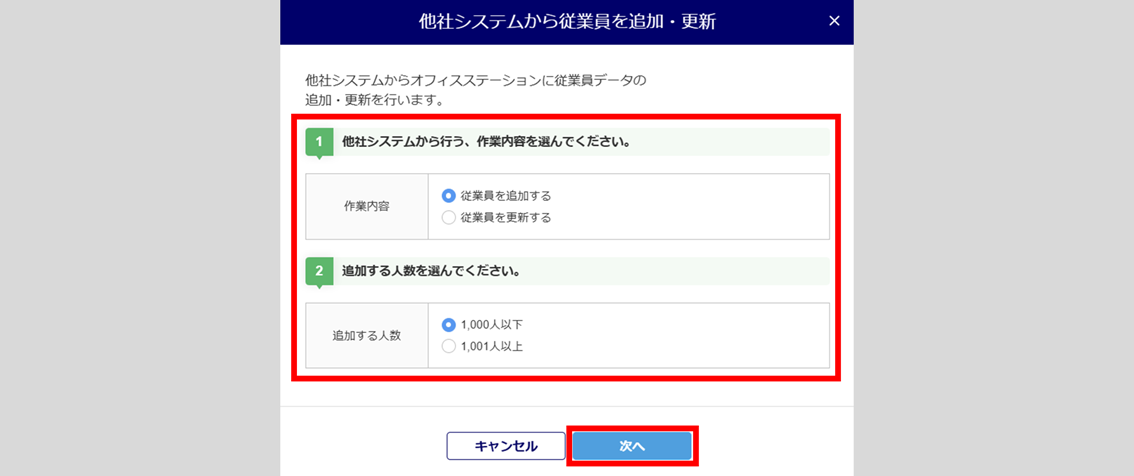Click the 追加する人数 row header cell
The image size is (1134, 476).
pyautogui.click(x=367, y=336)
